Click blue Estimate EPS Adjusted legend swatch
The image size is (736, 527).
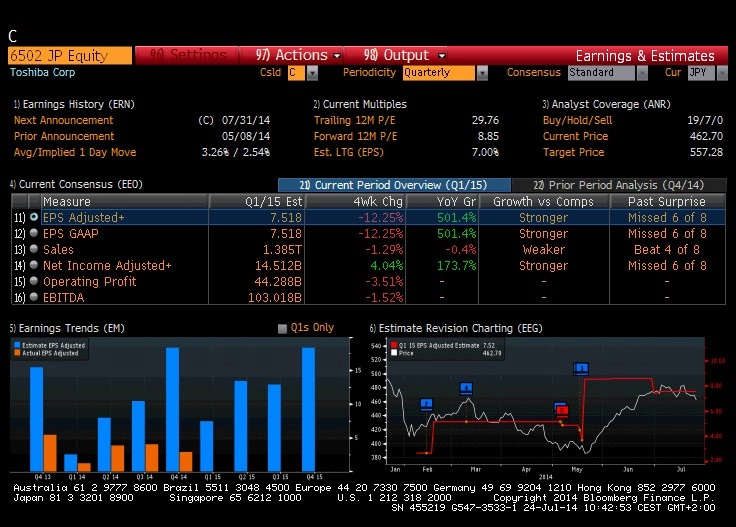click(17, 345)
